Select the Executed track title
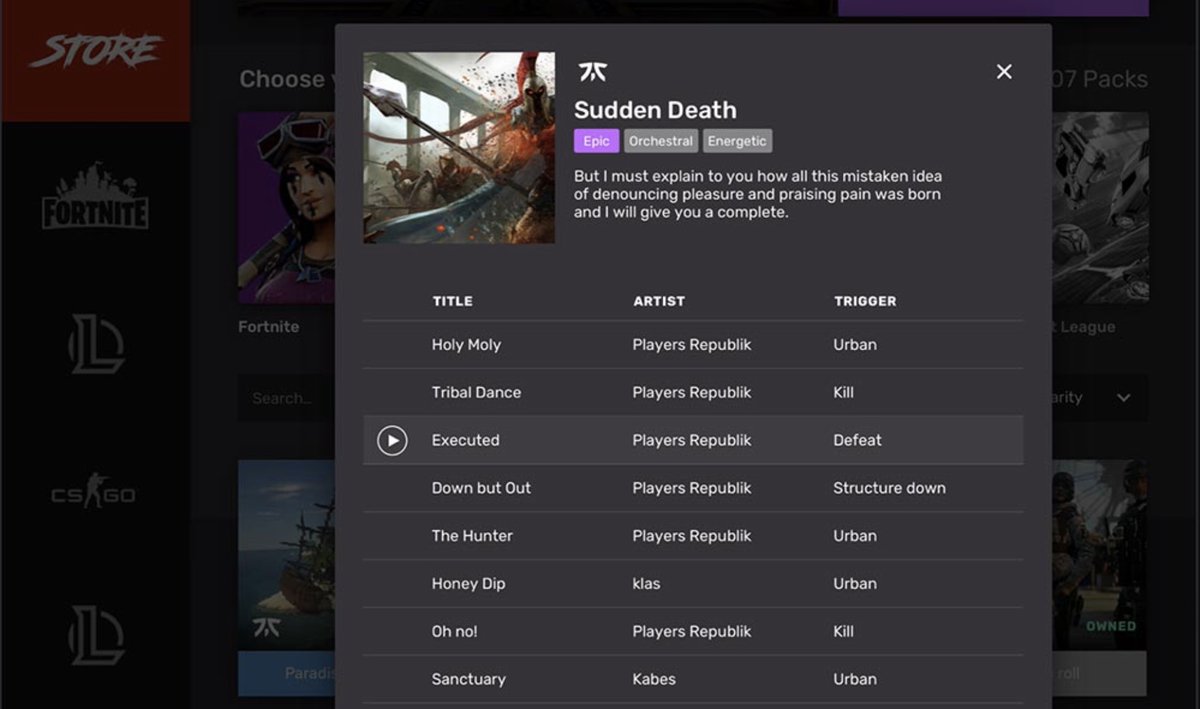The width and height of the screenshot is (1200, 709). click(x=465, y=440)
